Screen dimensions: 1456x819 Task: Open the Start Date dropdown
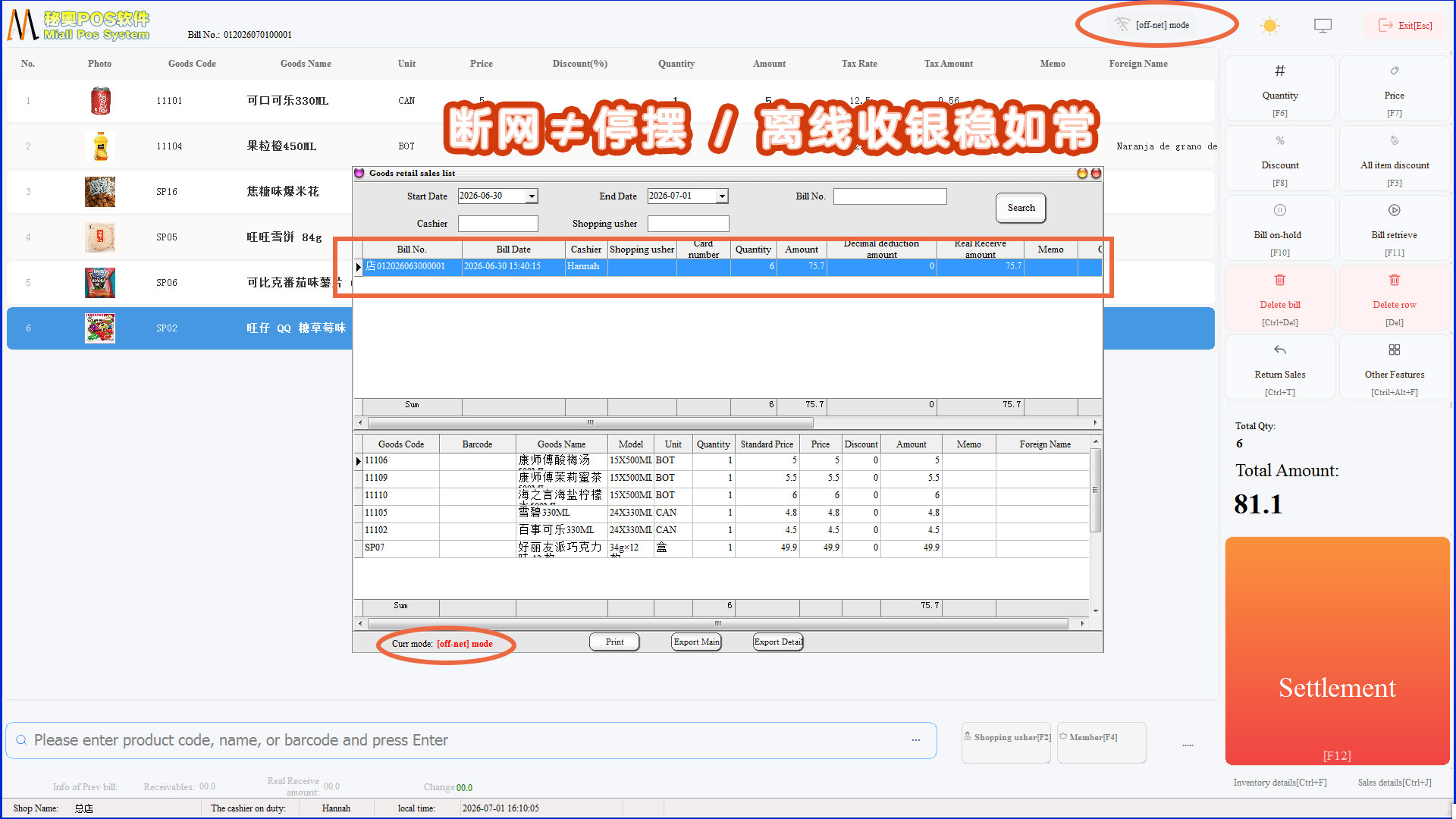(x=532, y=196)
